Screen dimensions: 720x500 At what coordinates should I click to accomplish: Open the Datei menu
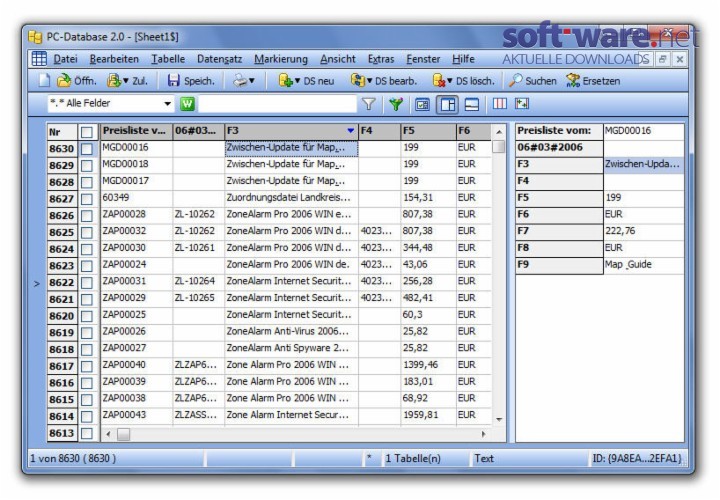[x=65, y=59]
